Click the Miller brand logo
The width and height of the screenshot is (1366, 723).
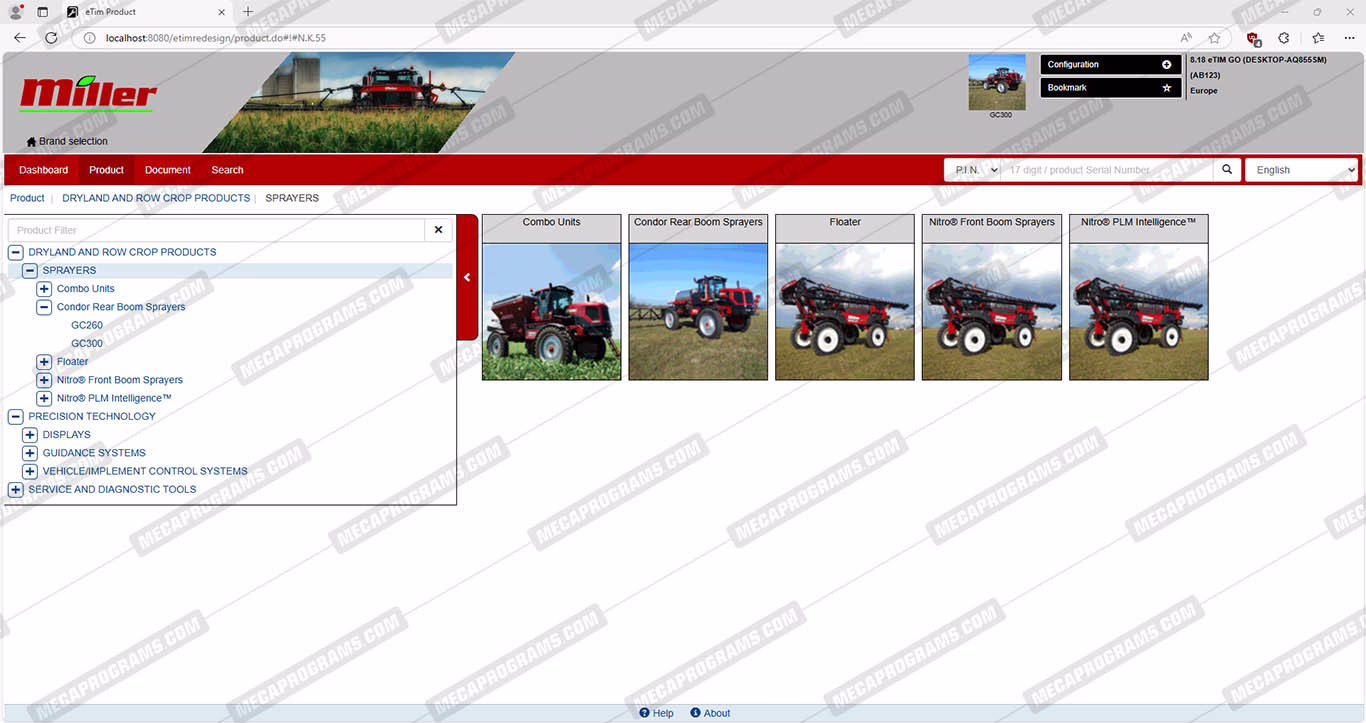[88, 94]
